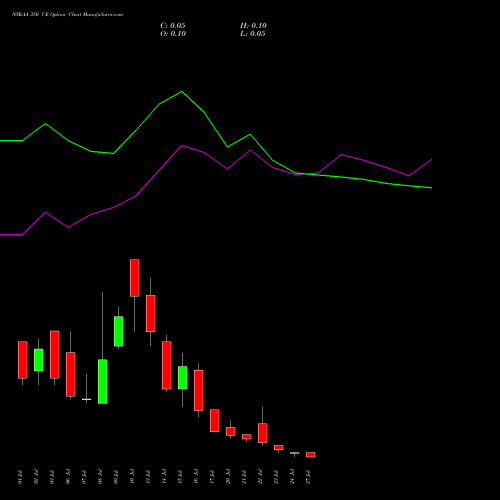
Task: Click the "15 Jul" date axis label
Action: [180, 477]
